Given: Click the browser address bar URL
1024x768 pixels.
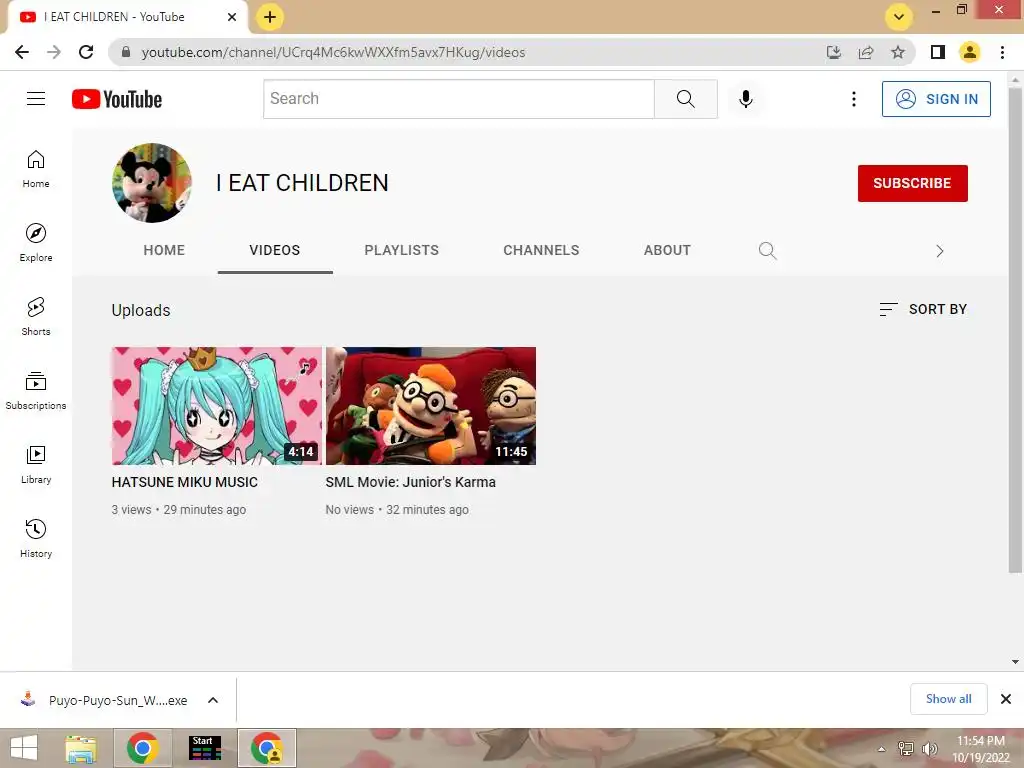Looking at the screenshot, I should (x=333, y=52).
